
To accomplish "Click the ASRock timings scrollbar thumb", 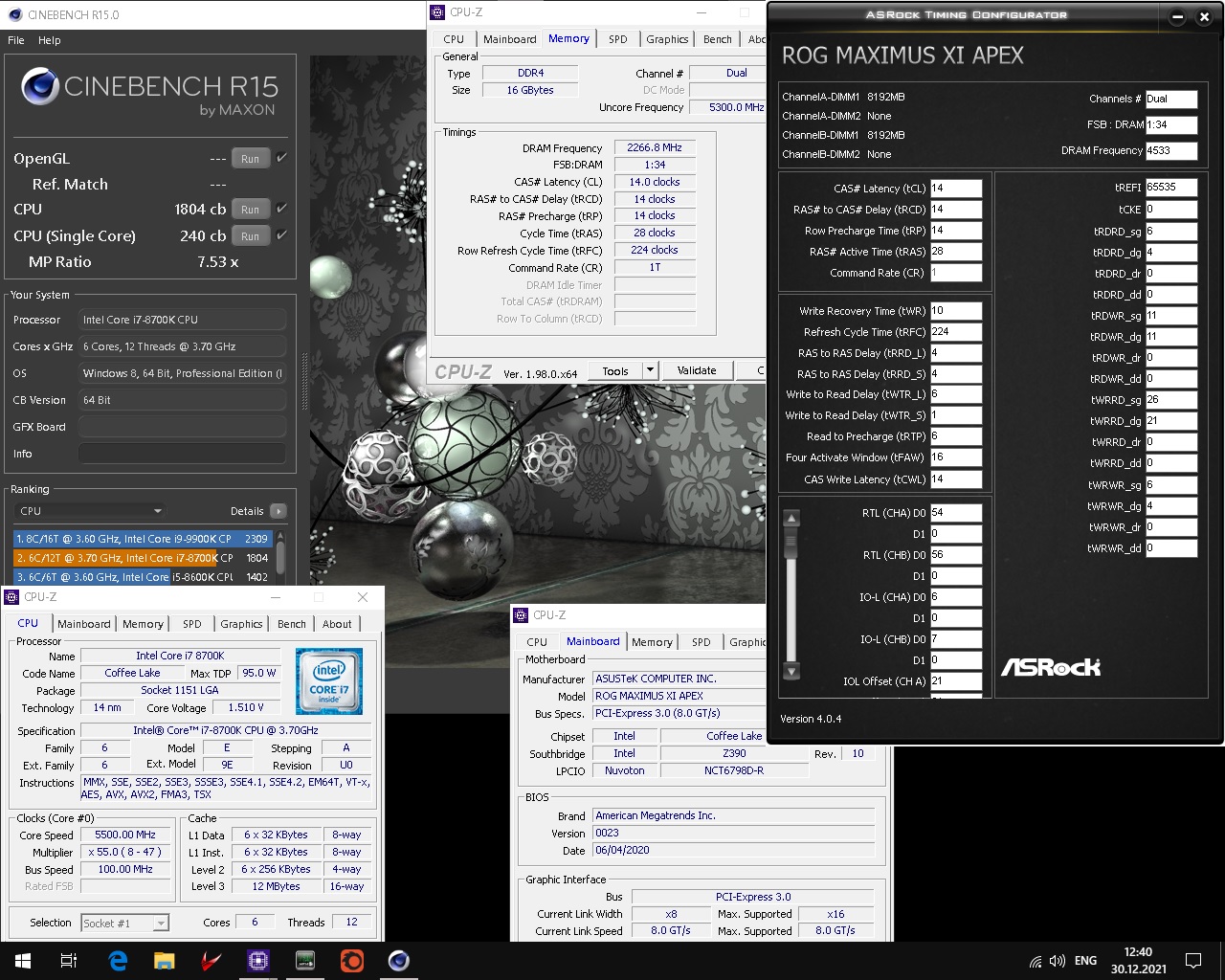I will coord(791,545).
